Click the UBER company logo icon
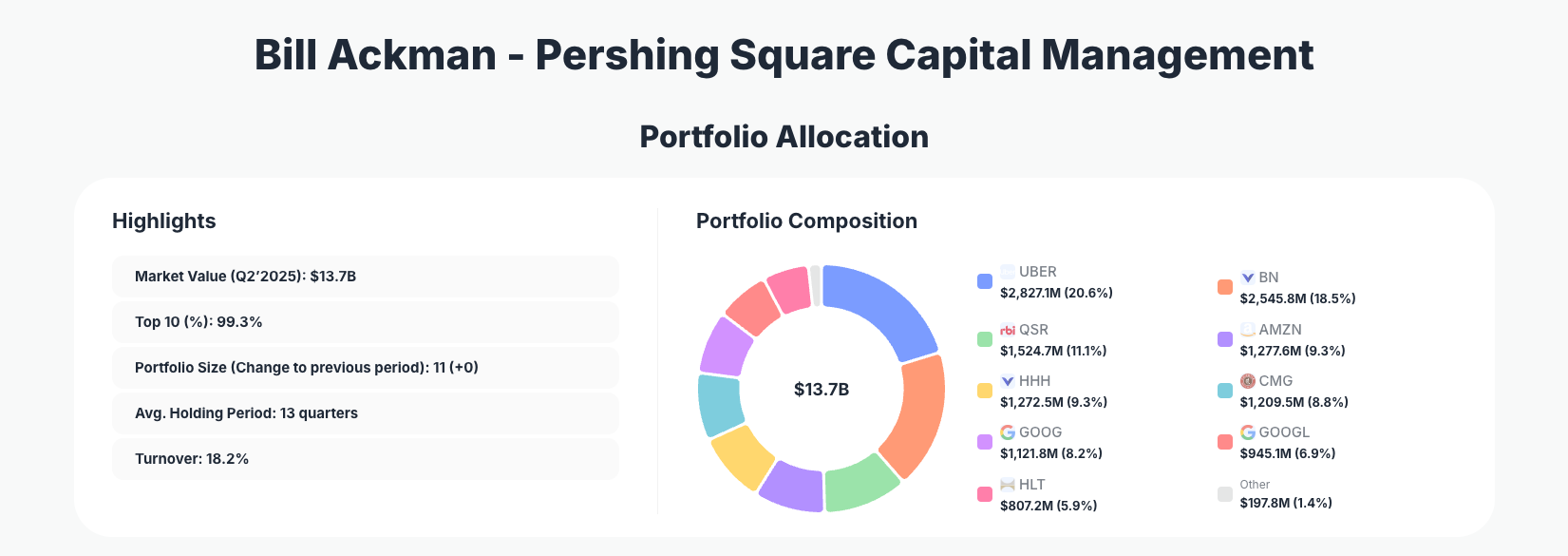Viewport: 1568px width, 556px height. (1008, 272)
